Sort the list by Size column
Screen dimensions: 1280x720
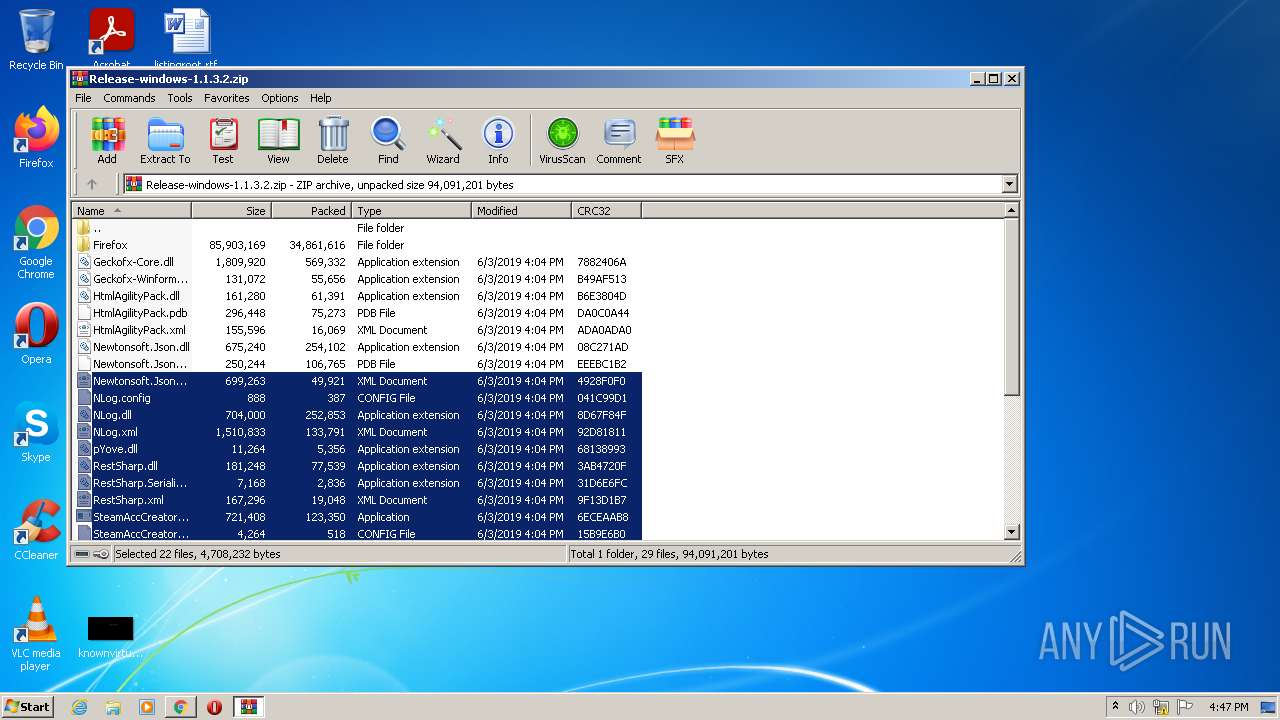click(x=232, y=211)
